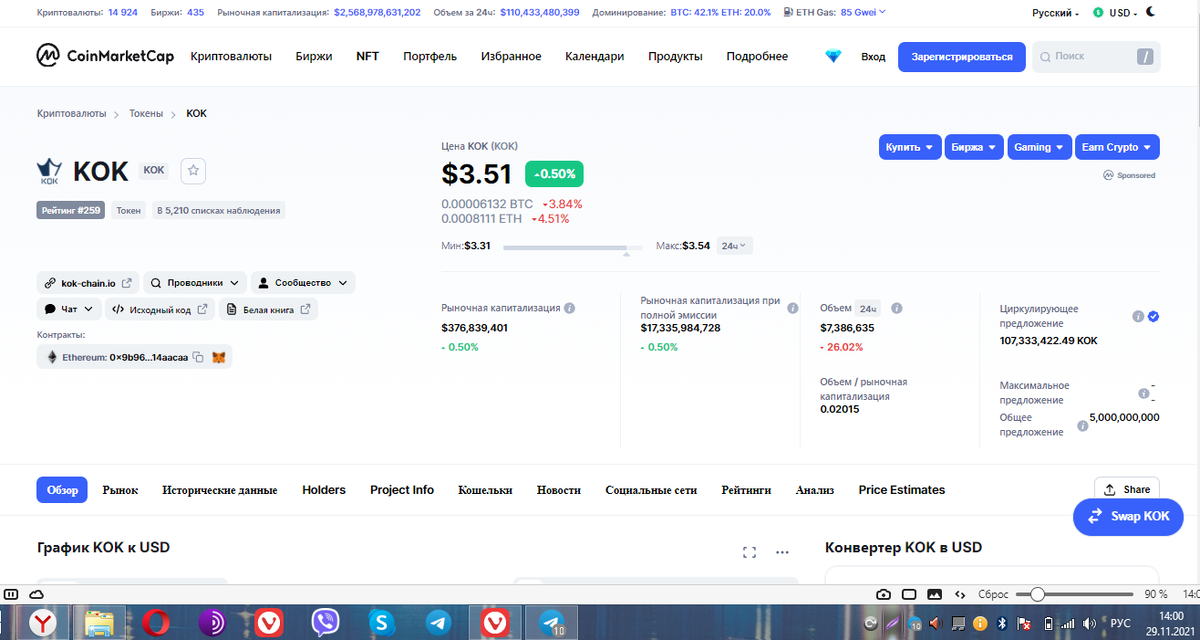Open Купить dropdown button
Image resolution: width=1200 pixels, height=640 pixels.
pos(911,147)
